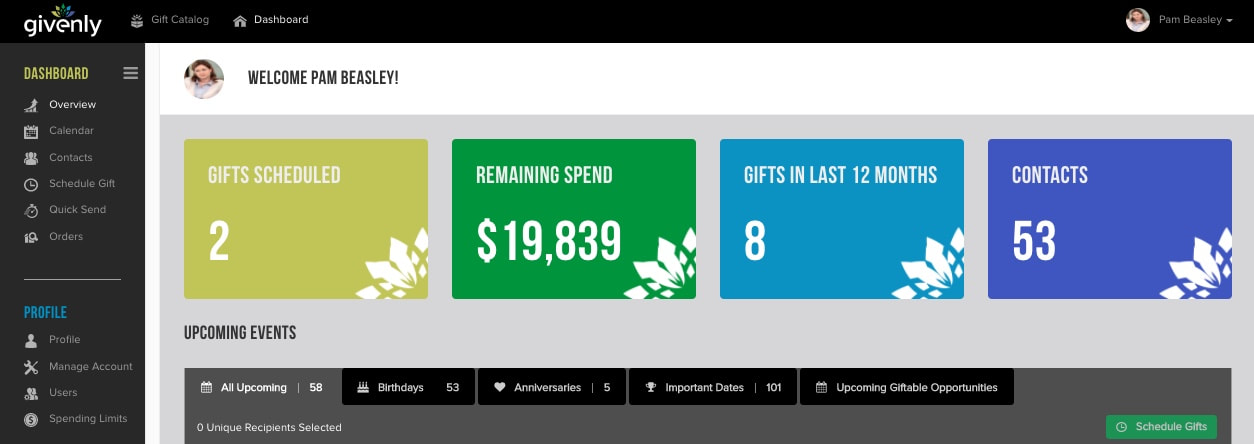Click the Givenly logo
1254x444 pixels.
(62, 21)
